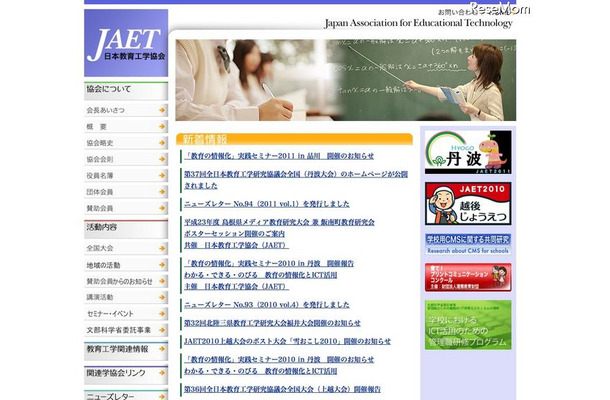Open the 協会会則 menu item
Image resolution: width=610 pixels, height=400 pixels.
[126, 159]
